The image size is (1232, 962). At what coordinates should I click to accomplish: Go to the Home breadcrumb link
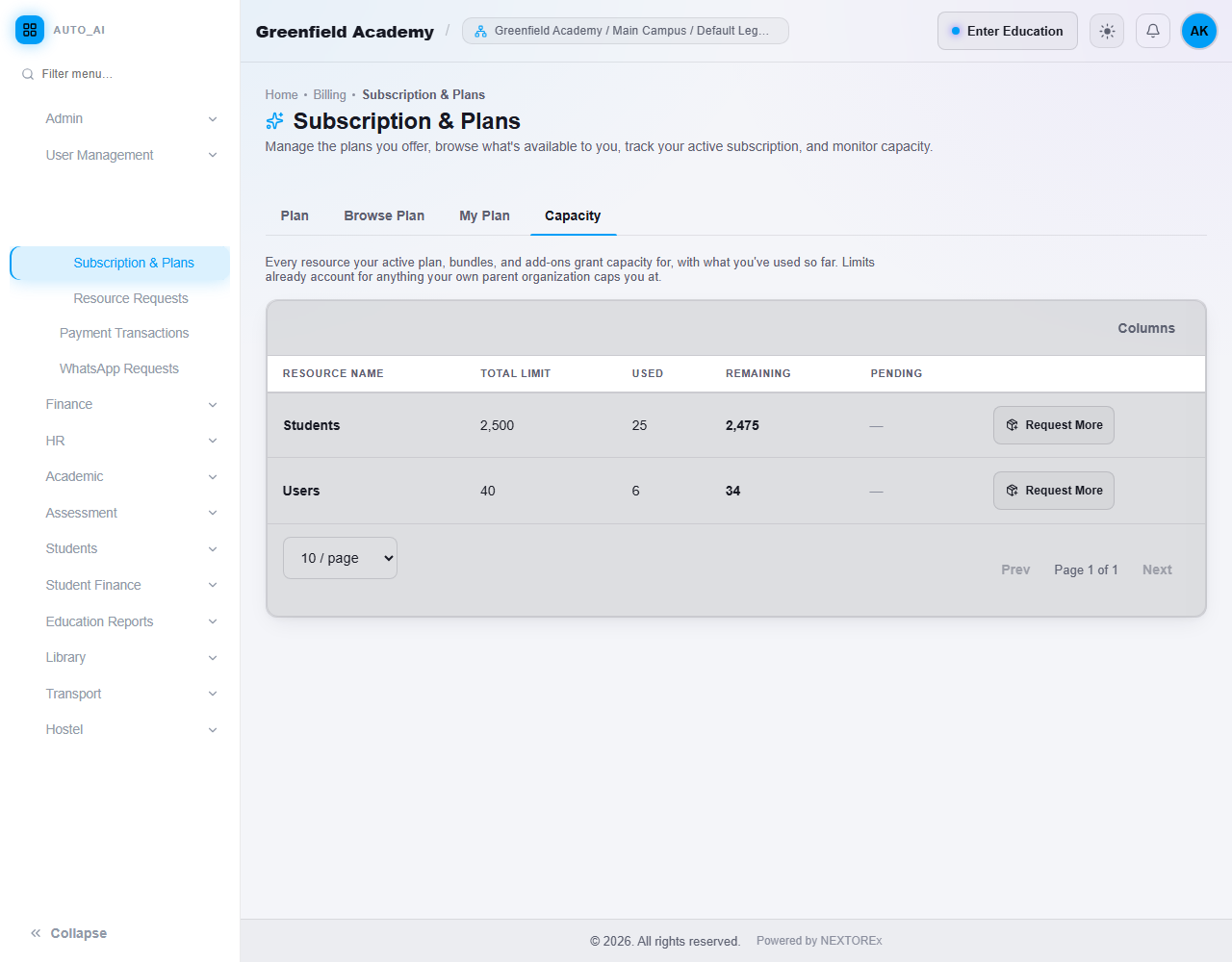282,94
